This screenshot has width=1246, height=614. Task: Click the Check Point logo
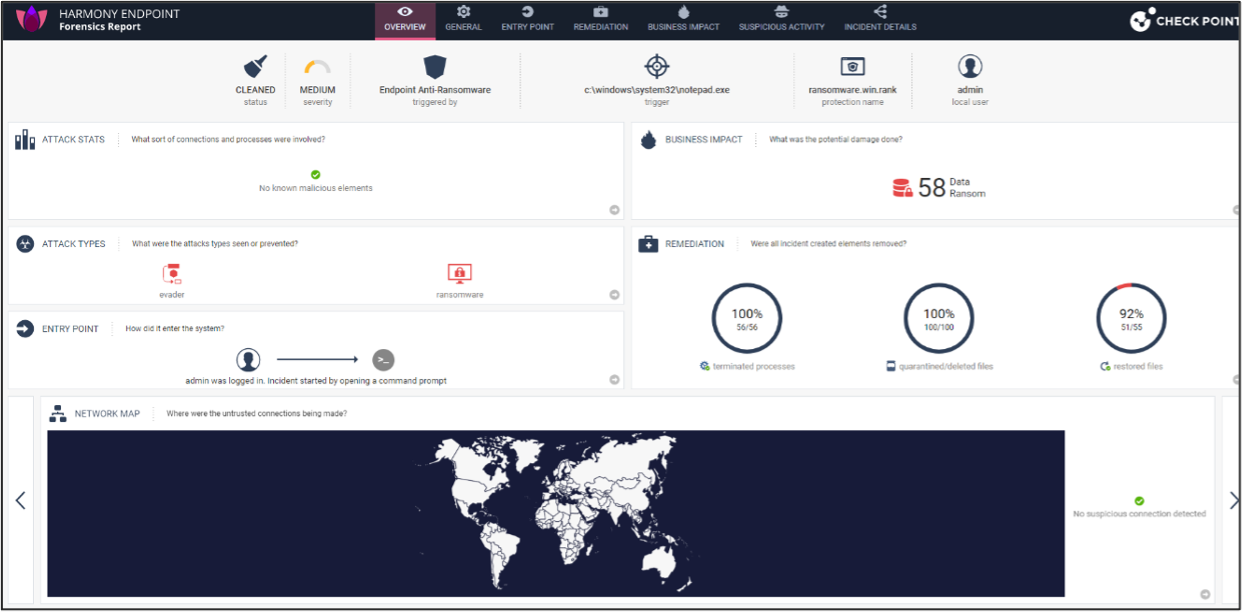coord(1183,20)
